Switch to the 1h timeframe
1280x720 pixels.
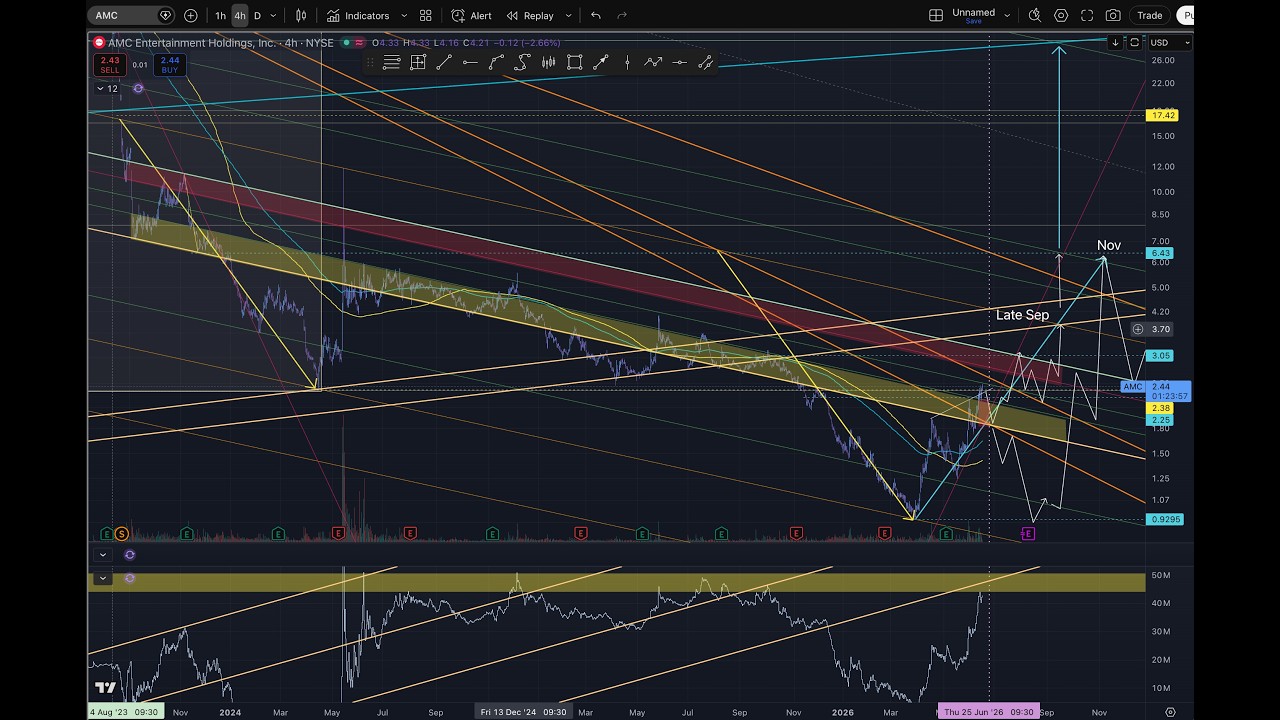221,15
